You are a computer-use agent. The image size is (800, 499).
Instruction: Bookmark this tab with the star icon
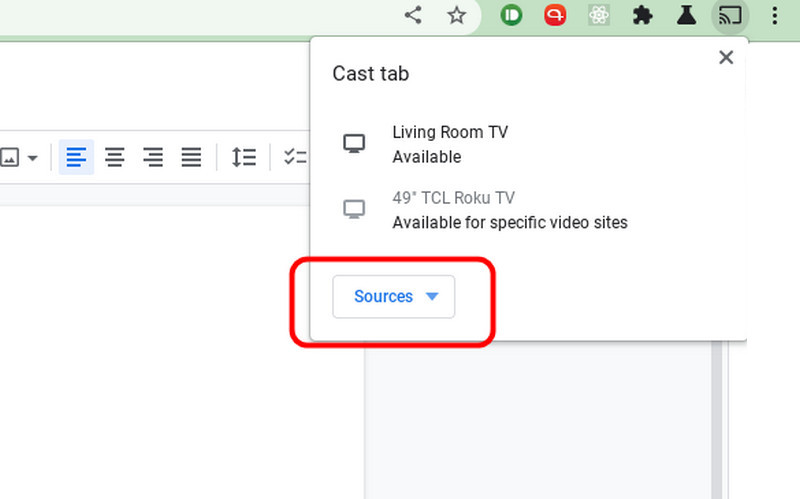pyautogui.click(x=456, y=15)
